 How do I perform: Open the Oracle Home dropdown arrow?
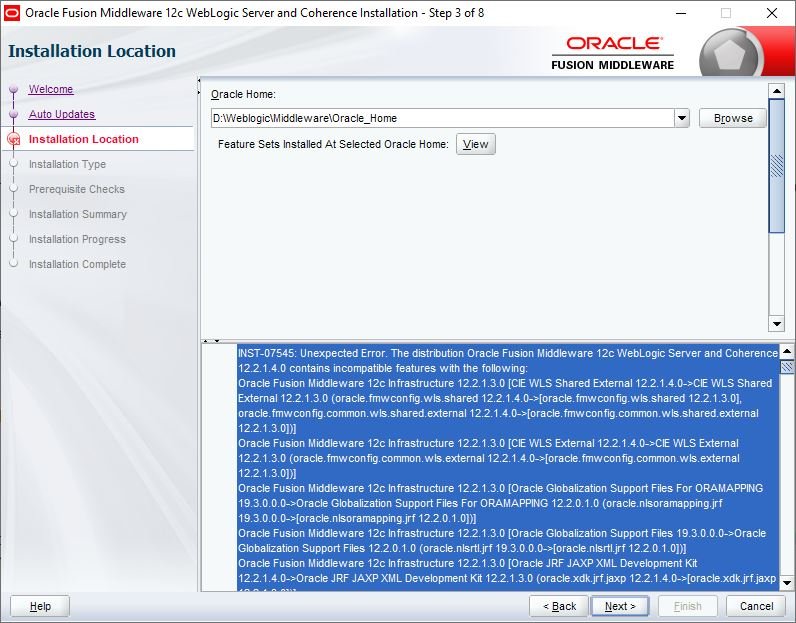[x=682, y=118]
